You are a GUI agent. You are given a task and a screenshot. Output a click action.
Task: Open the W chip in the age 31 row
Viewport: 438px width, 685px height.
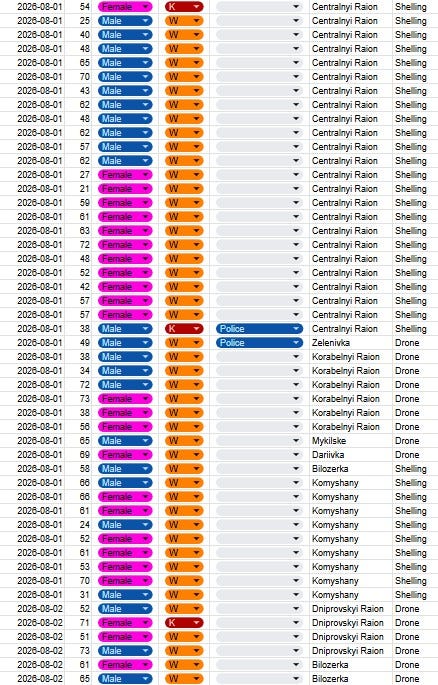click(184, 595)
